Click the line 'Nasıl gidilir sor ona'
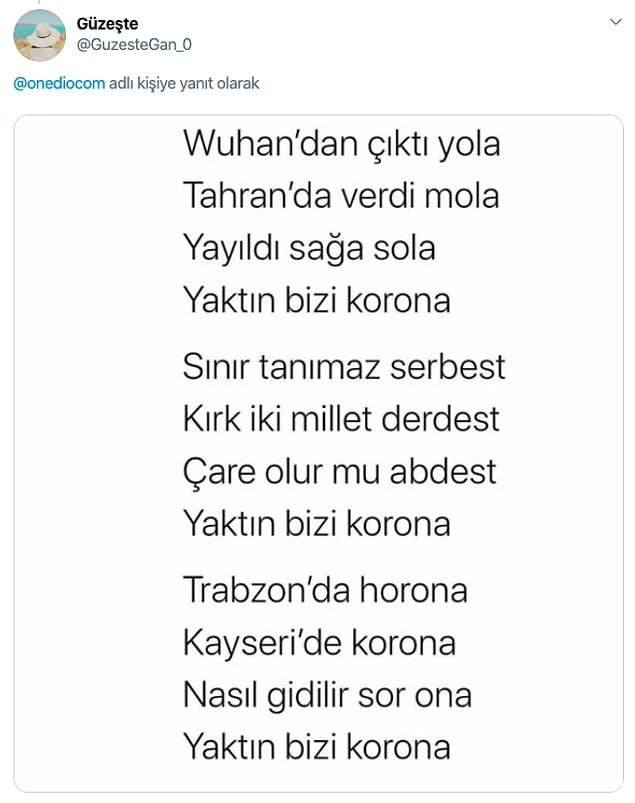635x803 pixels. coord(327,696)
